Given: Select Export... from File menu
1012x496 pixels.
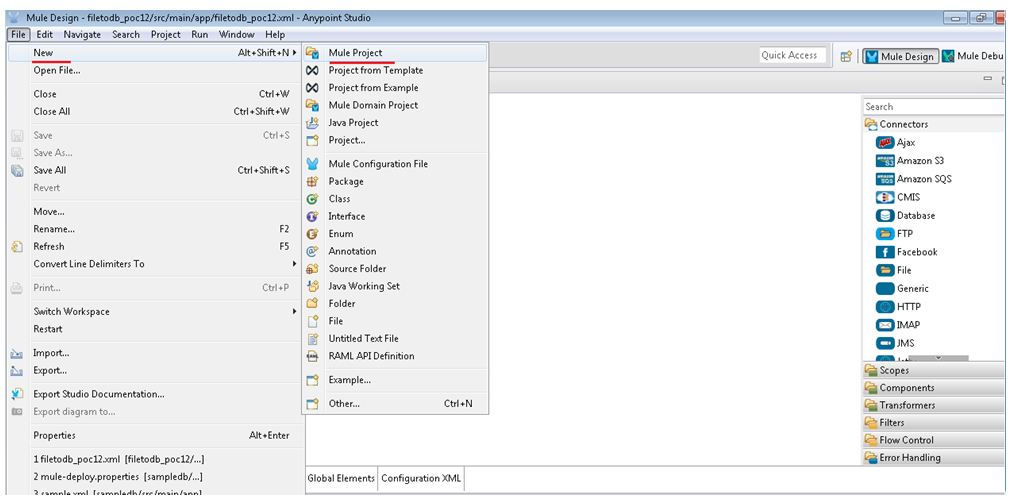Looking at the screenshot, I should pos(156,370).
